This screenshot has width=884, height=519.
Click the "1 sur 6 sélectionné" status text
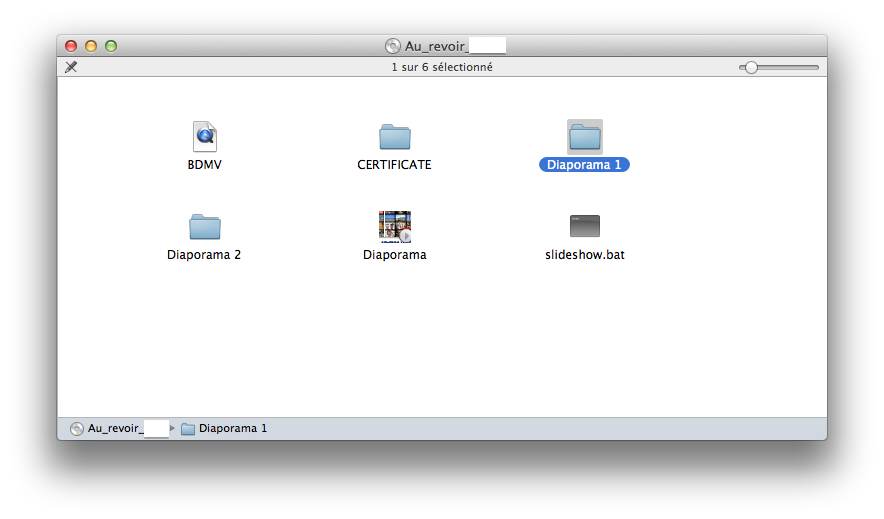click(x=441, y=67)
